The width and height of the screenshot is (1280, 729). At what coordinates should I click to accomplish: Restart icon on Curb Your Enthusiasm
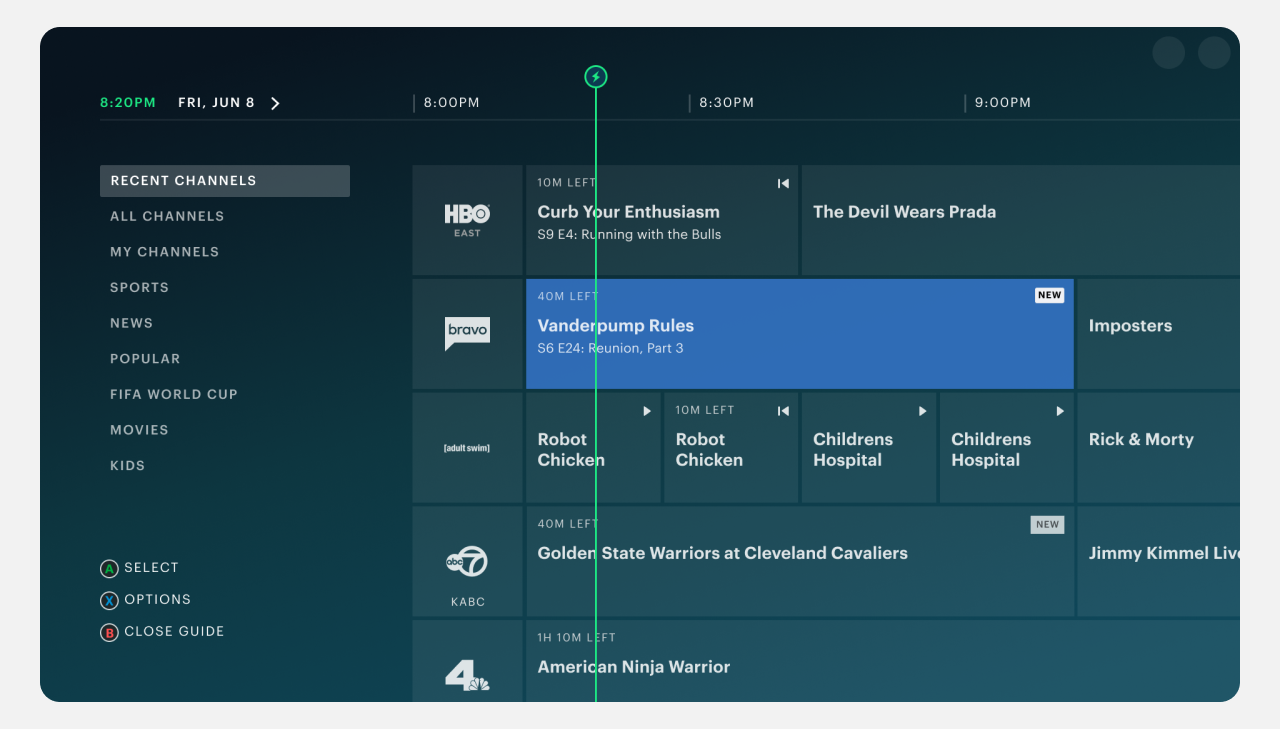coord(783,183)
